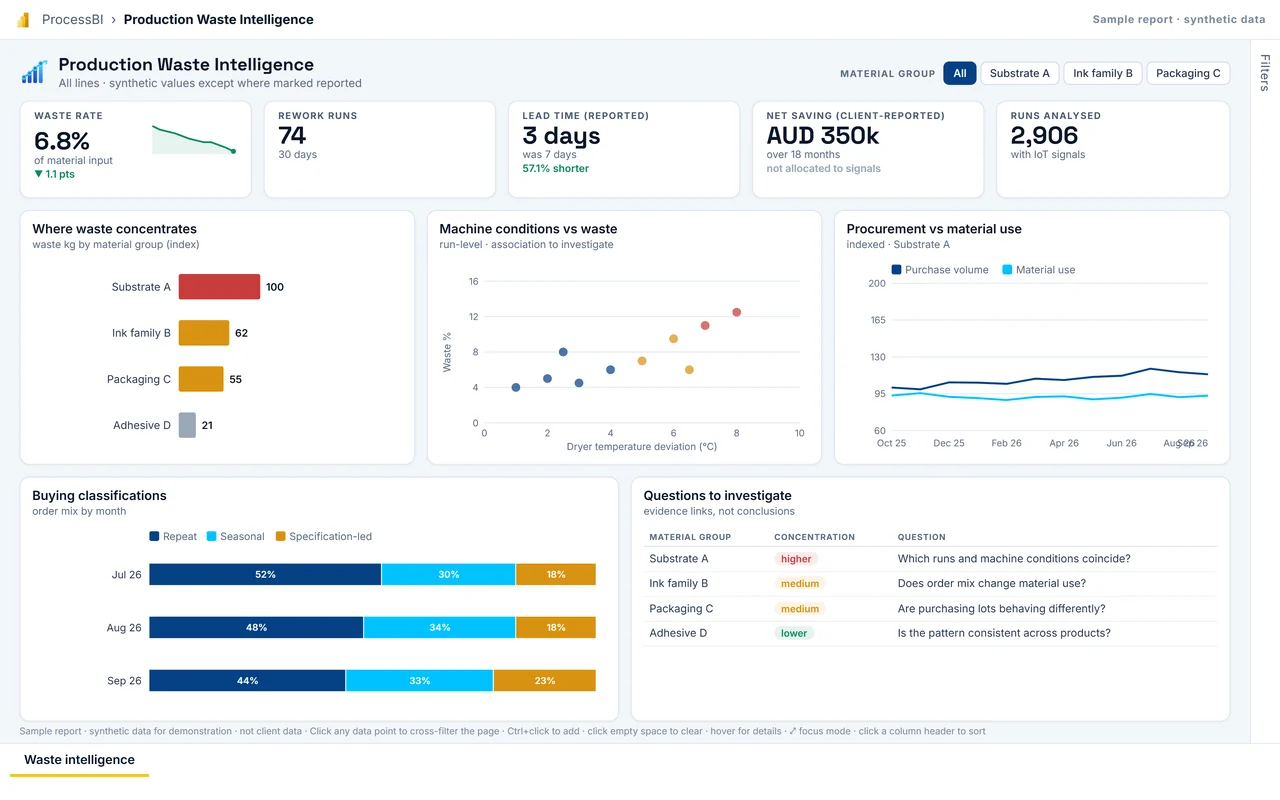1280x800 pixels.
Task: Click 'Are purchasing lots behaving differently?'
Action: [1002, 609]
